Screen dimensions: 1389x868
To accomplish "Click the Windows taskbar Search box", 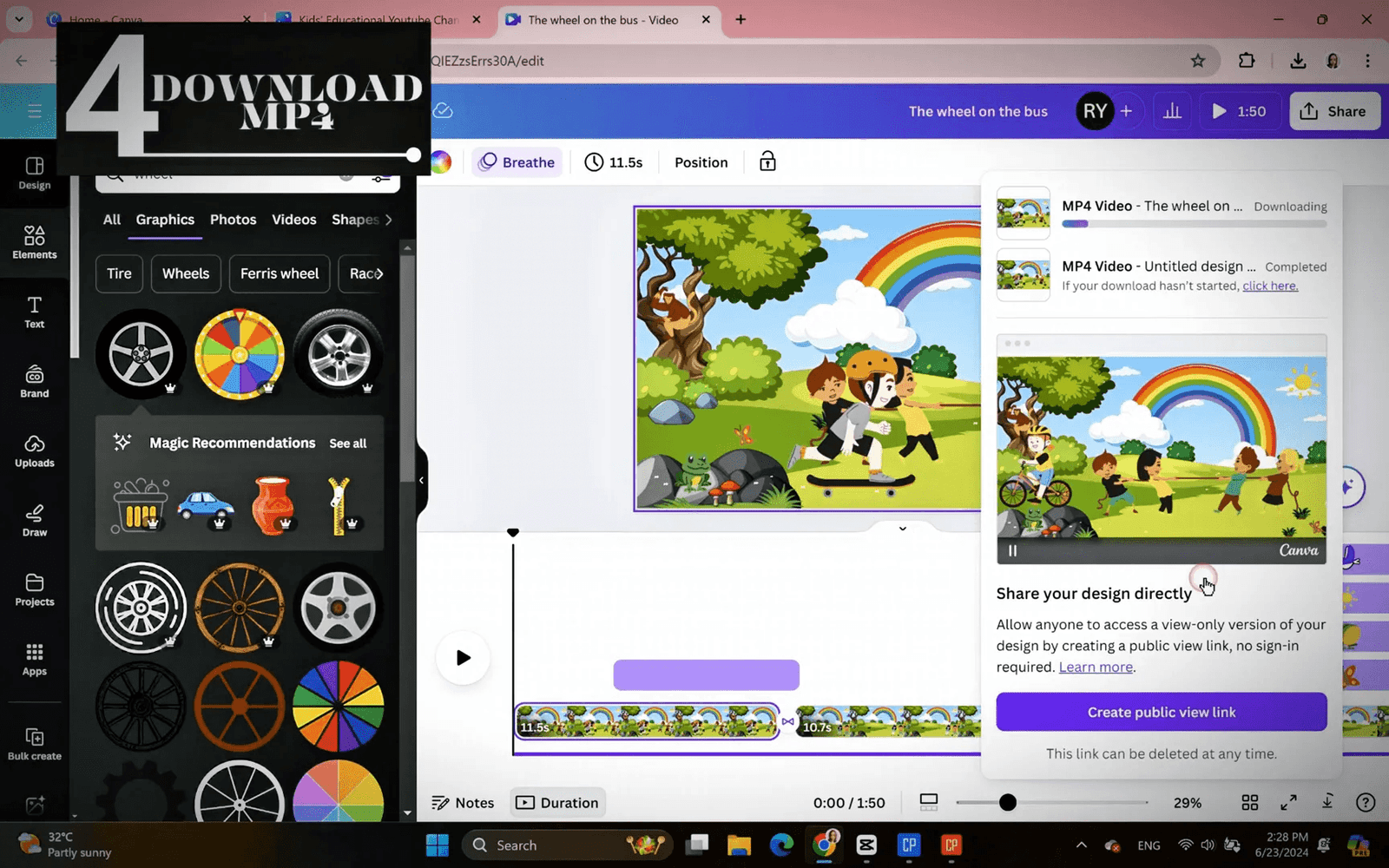I will pos(569,845).
